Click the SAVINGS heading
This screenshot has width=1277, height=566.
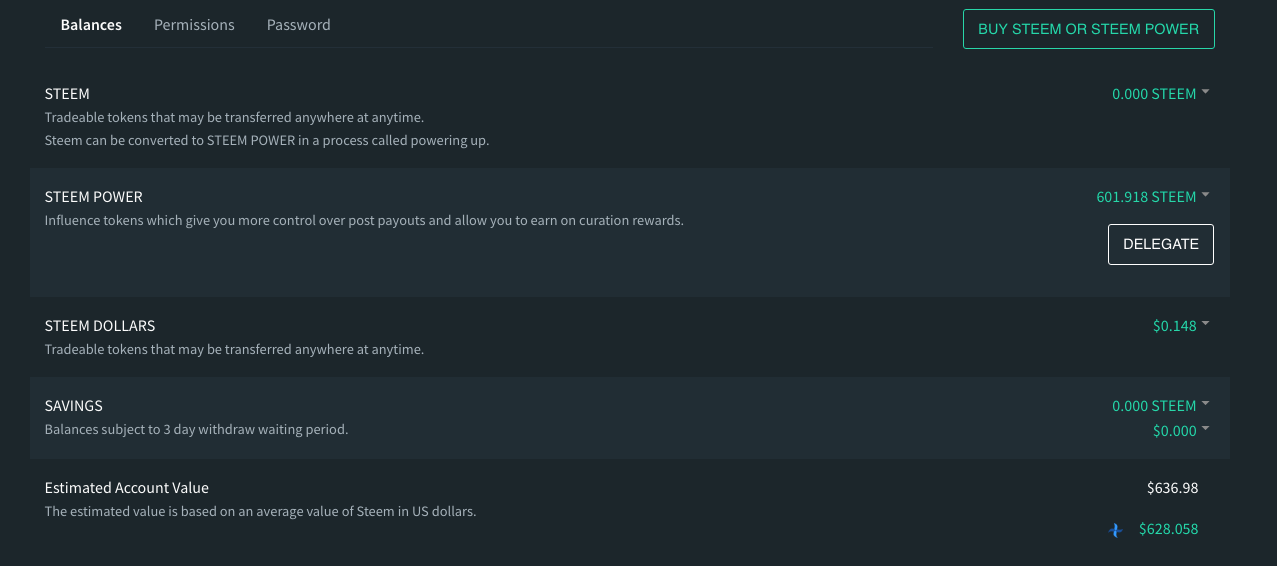pos(74,406)
